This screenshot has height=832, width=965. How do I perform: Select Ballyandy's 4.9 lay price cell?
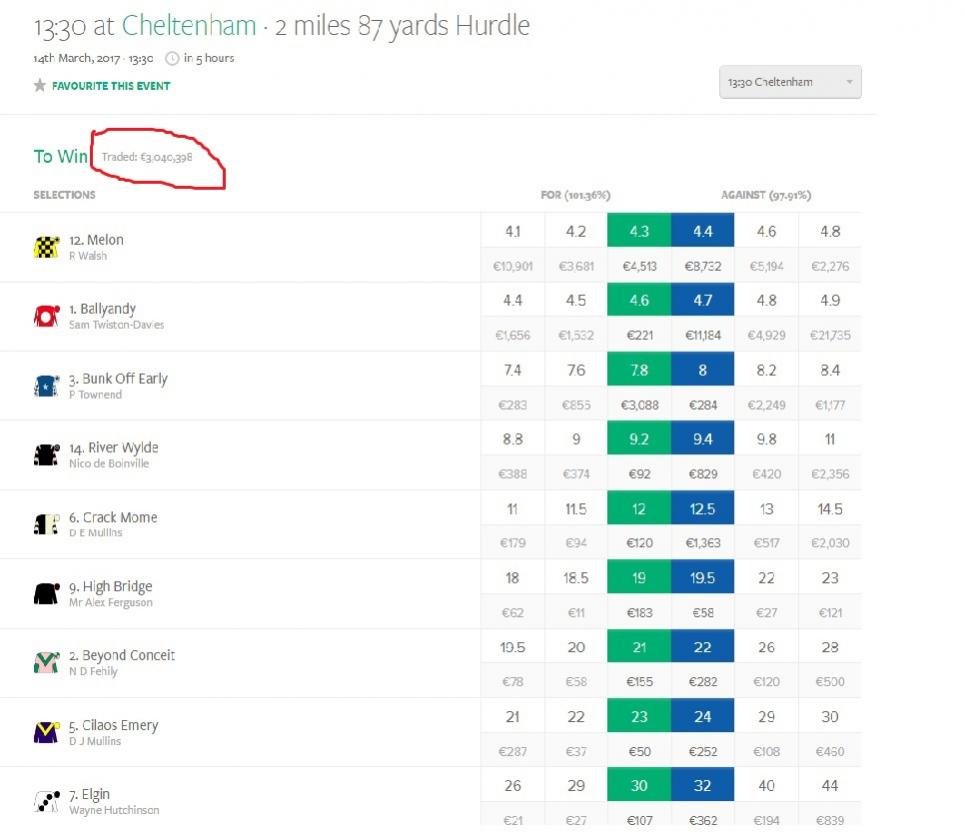pyautogui.click(x=830, y=300)
